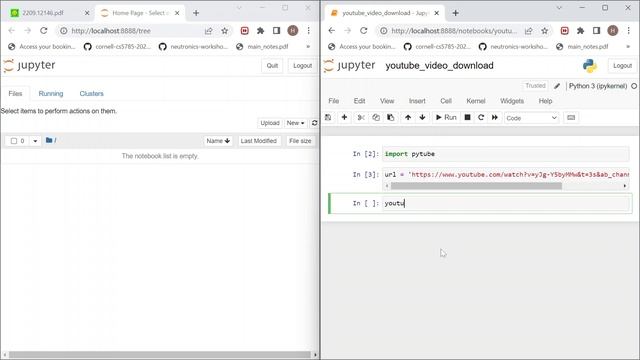The width and height of the screenshot is (640, 360).
Task: Copy selected cells icon in notebook toolbar
Action: (x=376, y=118)
